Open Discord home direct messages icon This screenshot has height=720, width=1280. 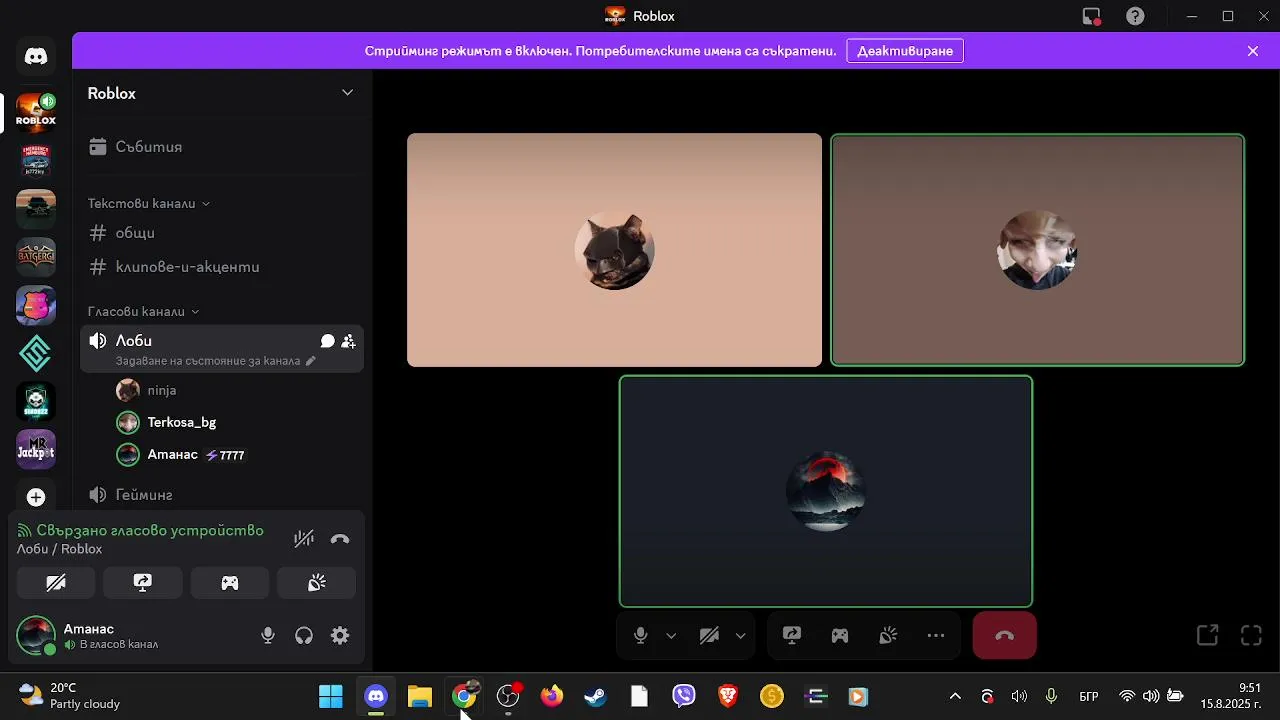coord(36,56)
